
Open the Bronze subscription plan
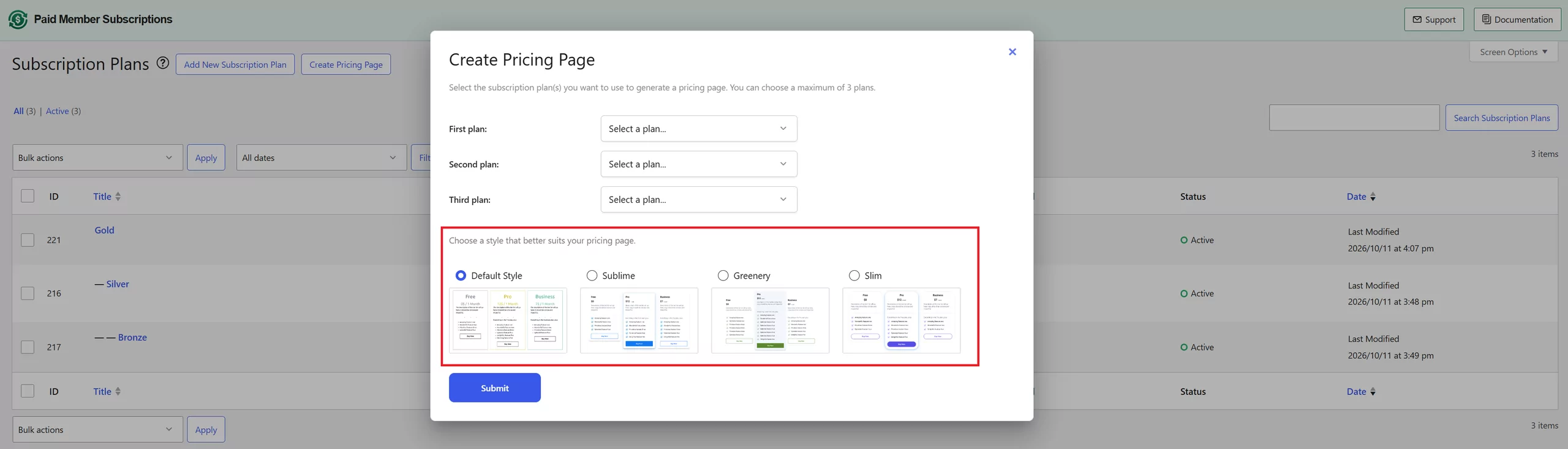click(132, 338)
